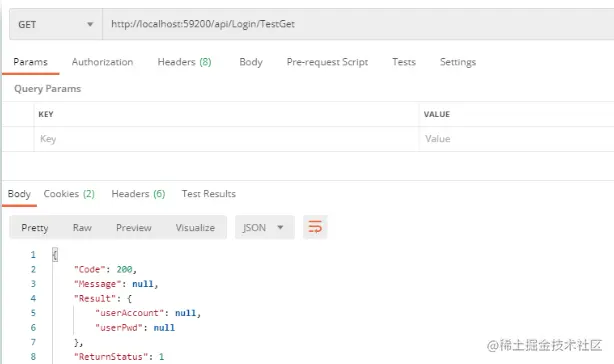Click the VALUE column header

point(437,114)
